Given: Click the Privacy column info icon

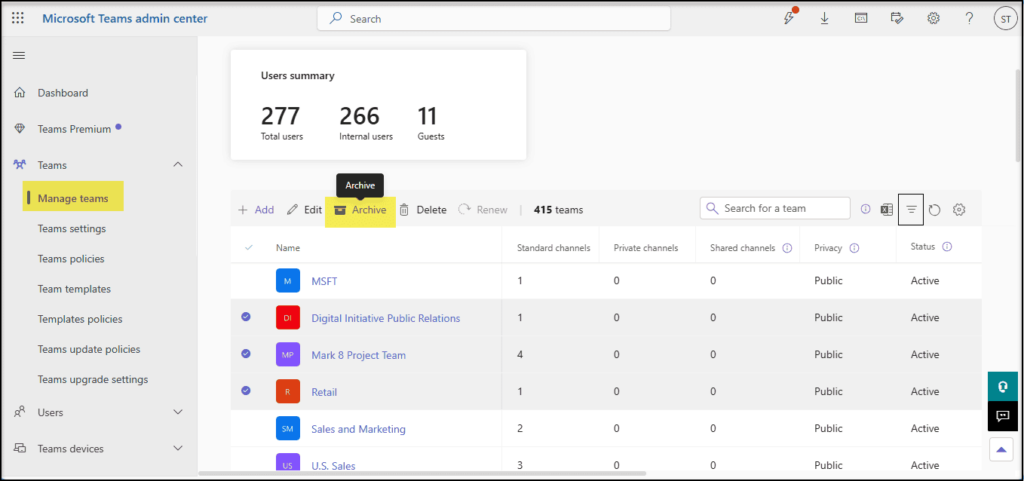Looking at the screenshot, I should pyautogui.click(x=854, y=248).
